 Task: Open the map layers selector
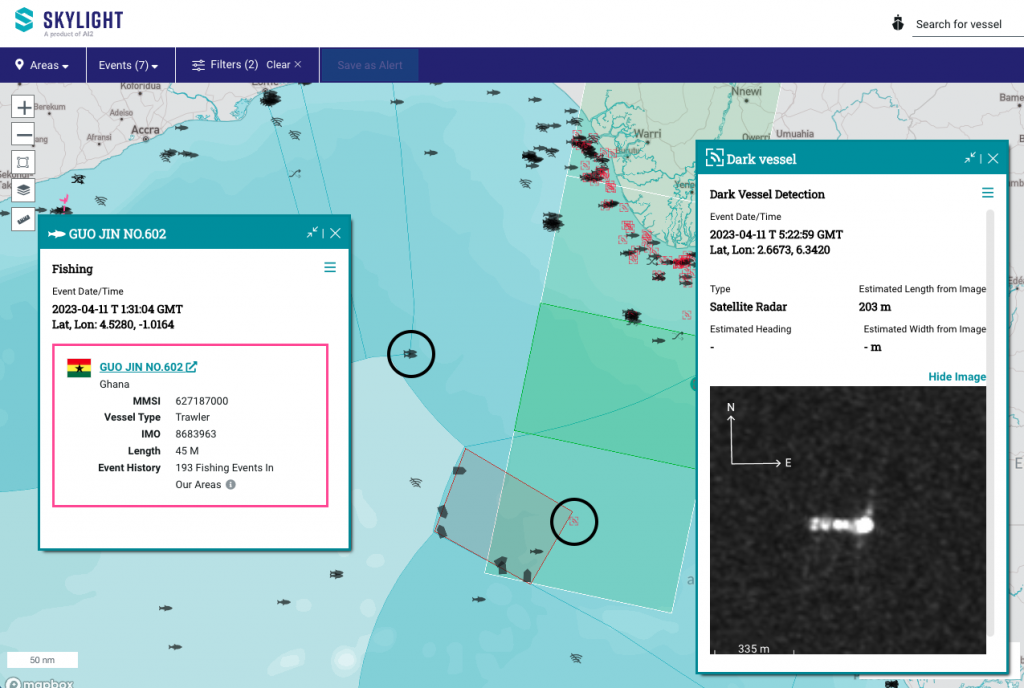[x=22, y=190]
